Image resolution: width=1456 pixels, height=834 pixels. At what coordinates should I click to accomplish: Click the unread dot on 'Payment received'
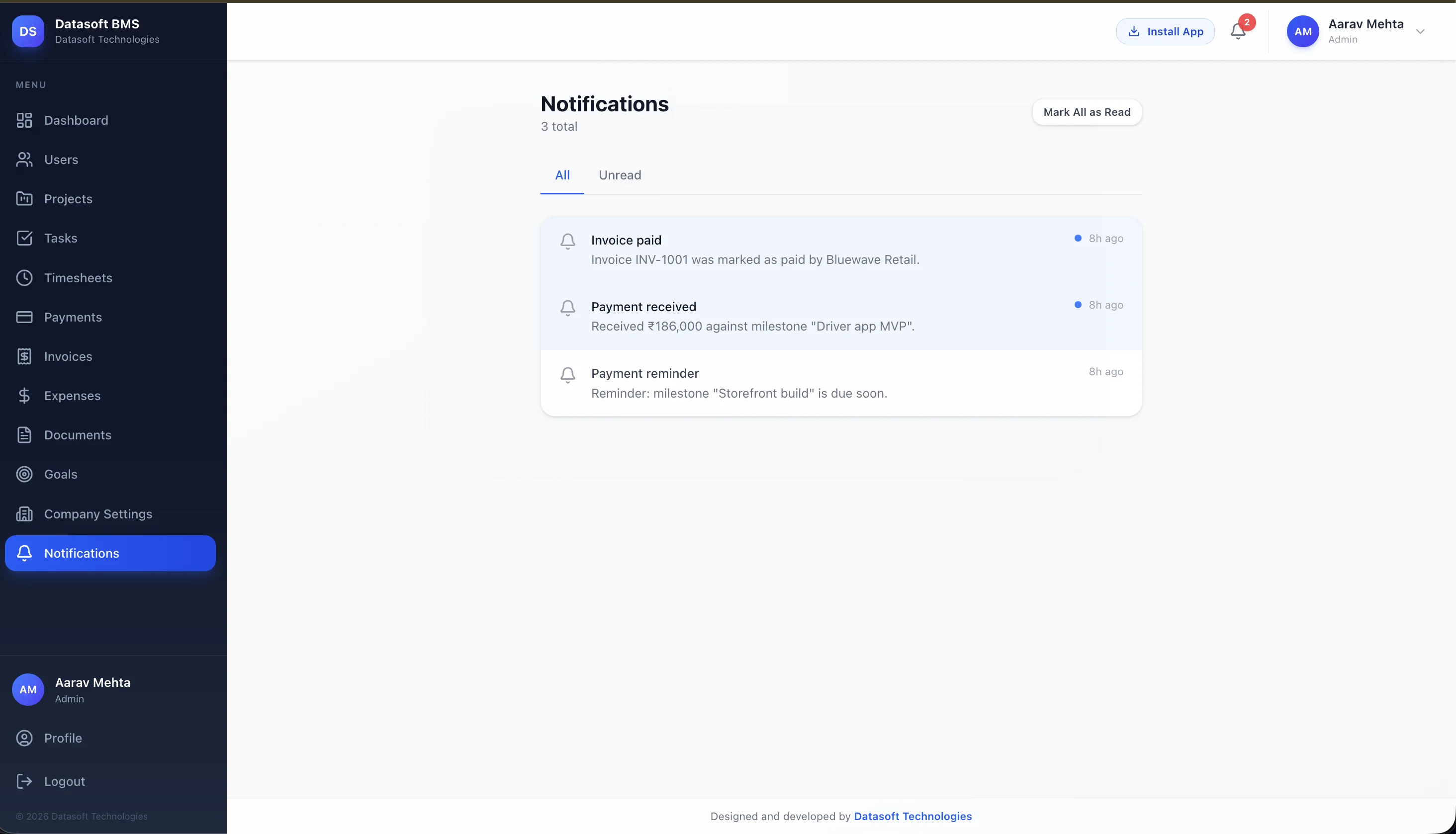(x=1079, y=304)
